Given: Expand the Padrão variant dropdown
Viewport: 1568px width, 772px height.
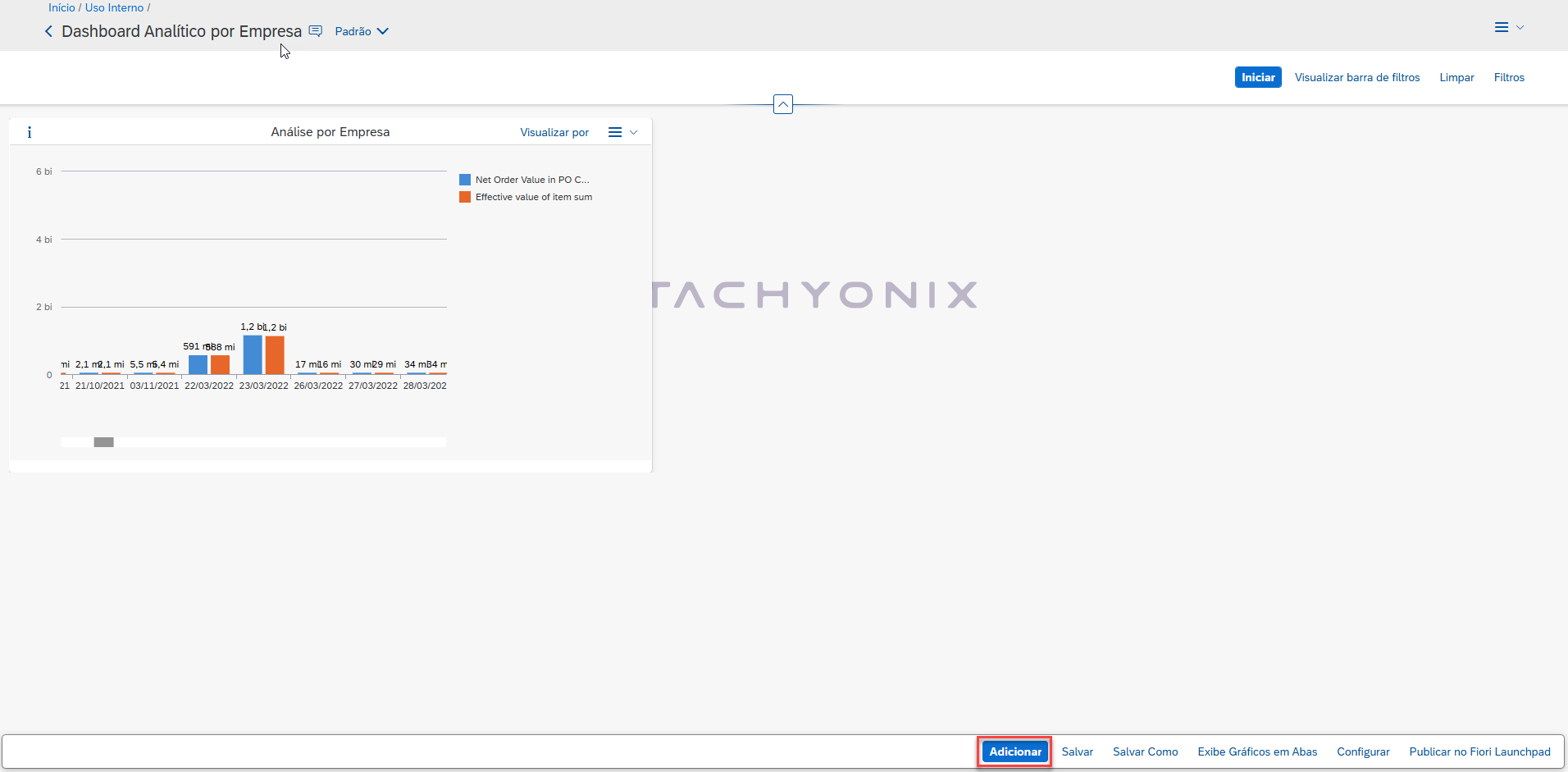Looking at the screenshot, I should 362,31.
